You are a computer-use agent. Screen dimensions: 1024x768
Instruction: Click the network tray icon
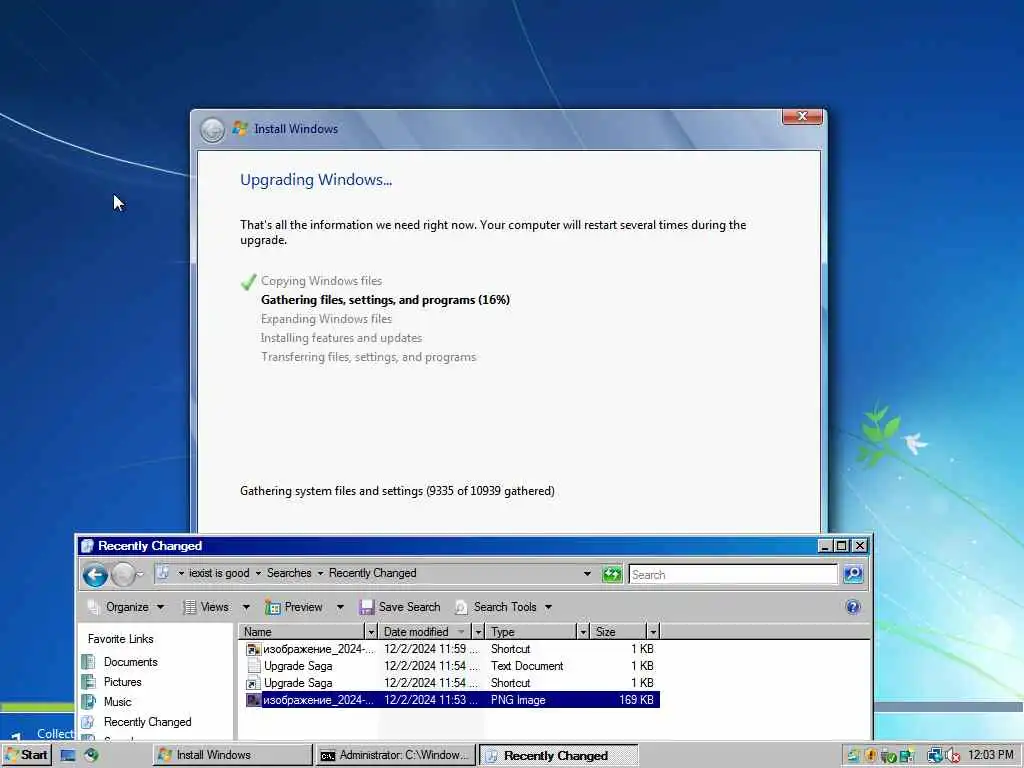pyautogui.click(x=935, y=756)
